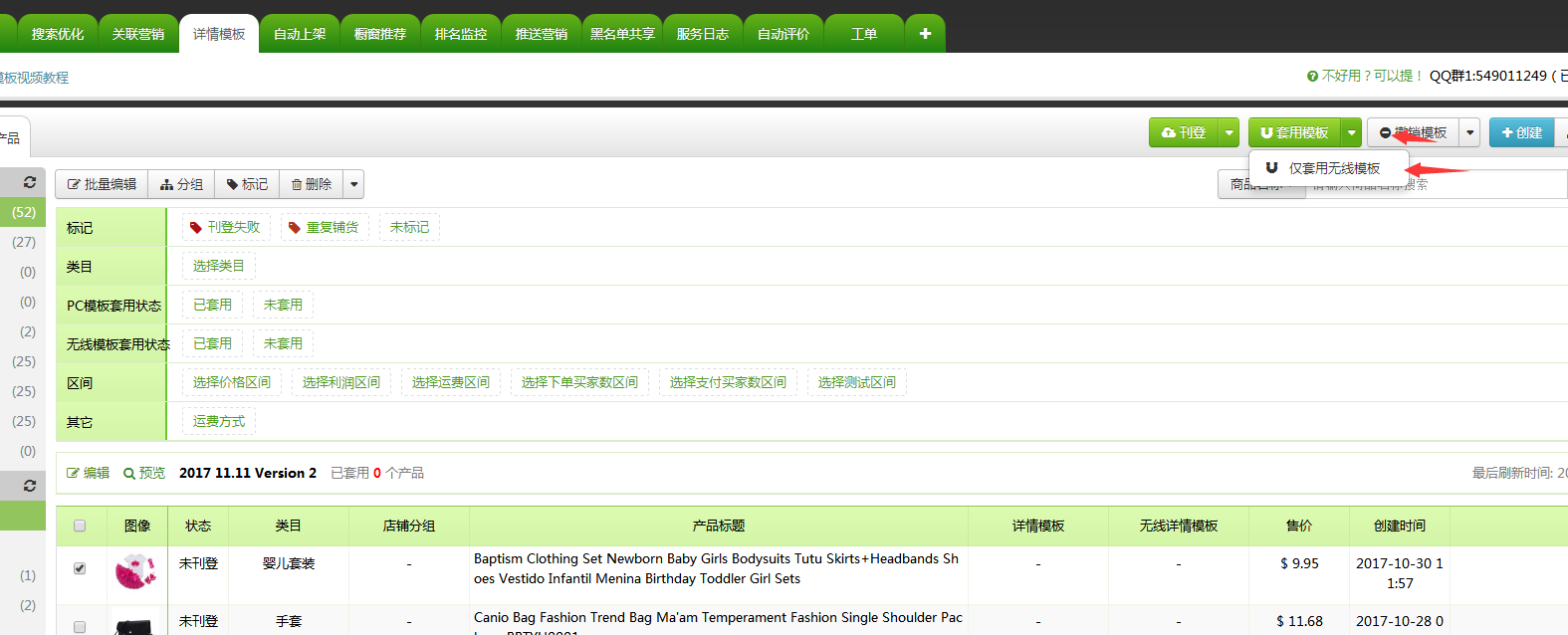Viewport: 1568px width, 635px height.
Task: Open 选择利润区间 filter
Action: click(x=341, y=382)
